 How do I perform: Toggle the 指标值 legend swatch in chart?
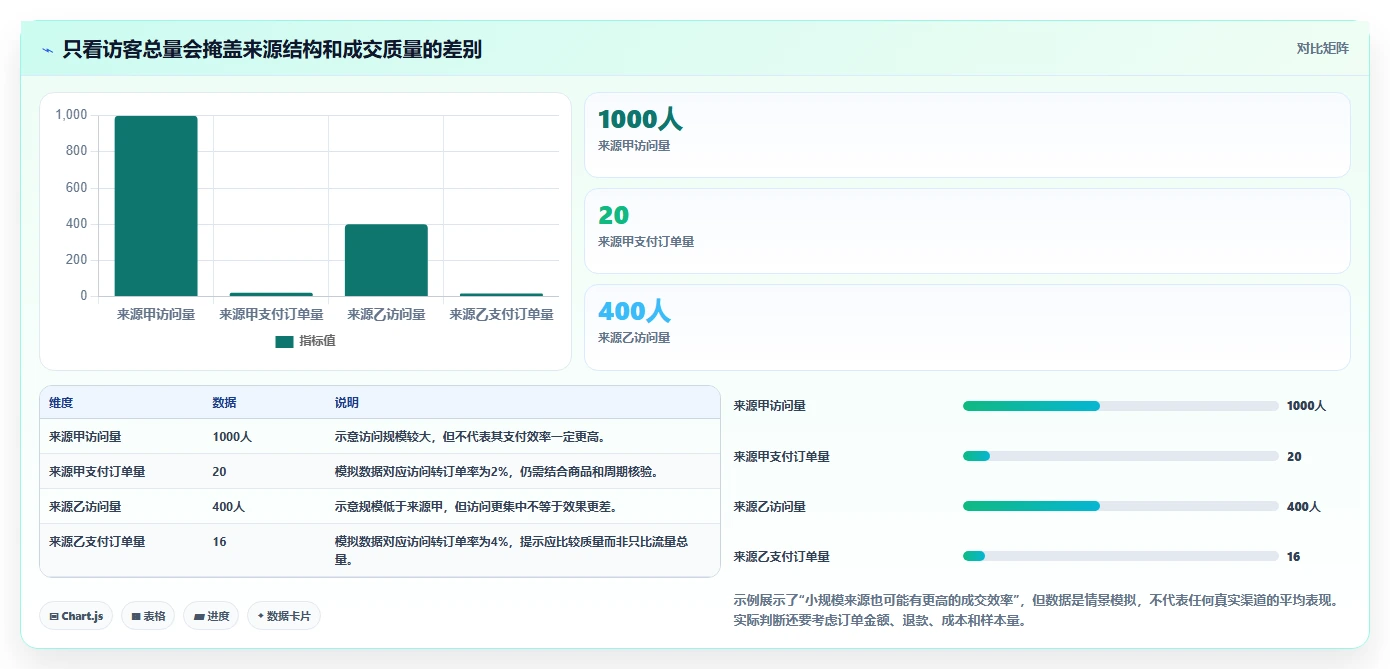click(284, 341)
